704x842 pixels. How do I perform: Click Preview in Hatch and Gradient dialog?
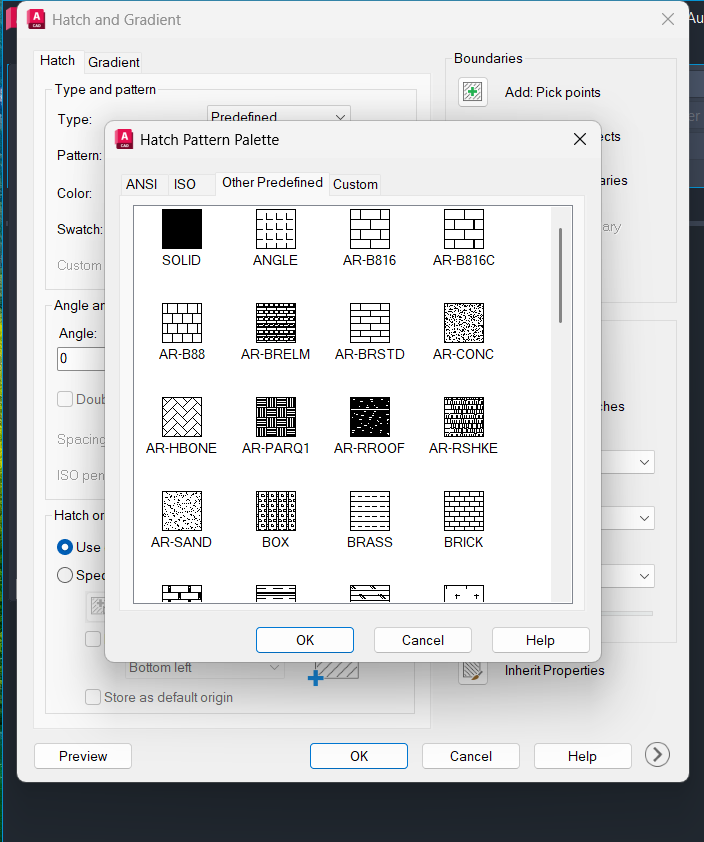(x=83, y=756)
